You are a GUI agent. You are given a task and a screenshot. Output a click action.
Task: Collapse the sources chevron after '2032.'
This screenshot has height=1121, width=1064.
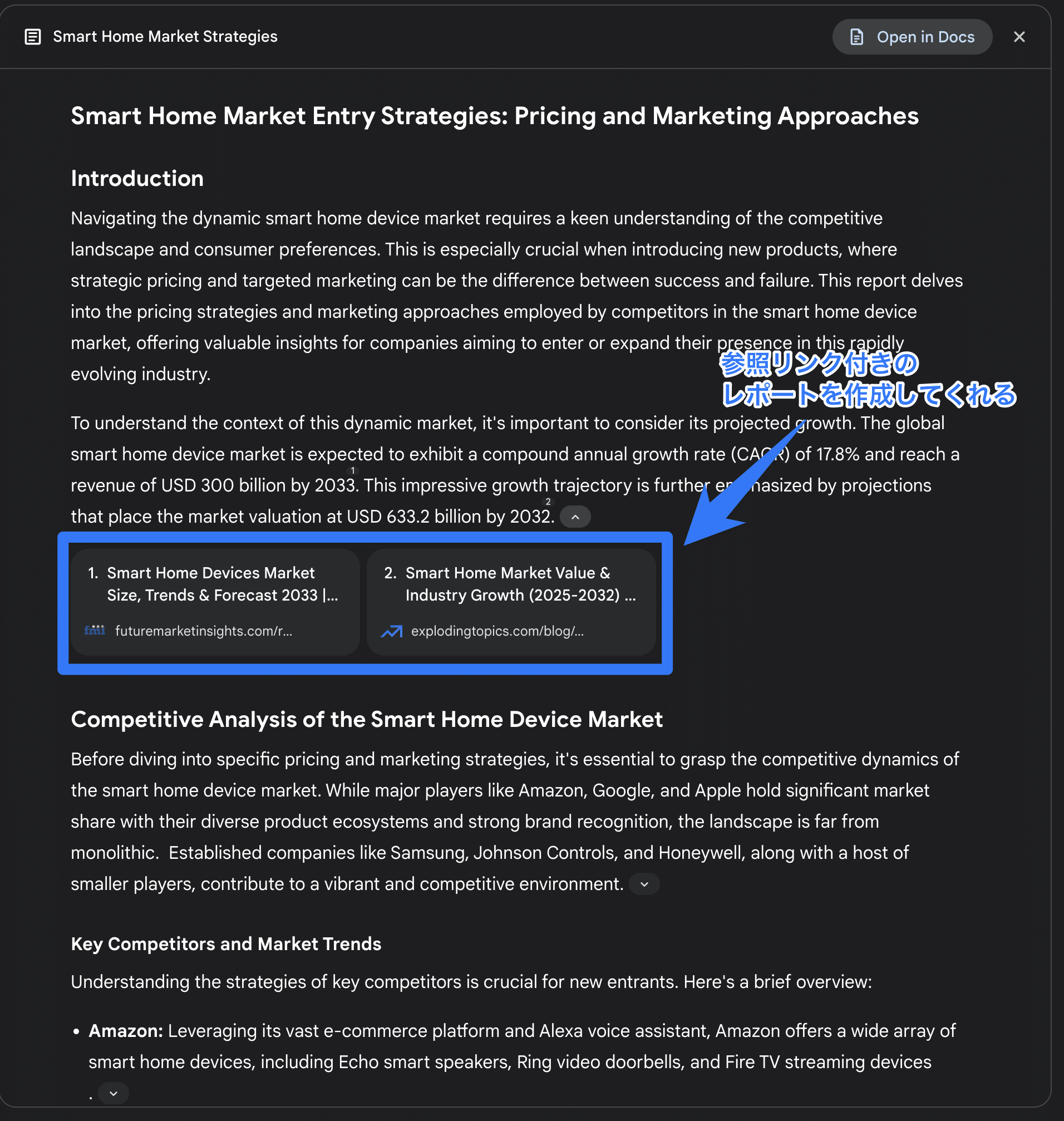575,517
